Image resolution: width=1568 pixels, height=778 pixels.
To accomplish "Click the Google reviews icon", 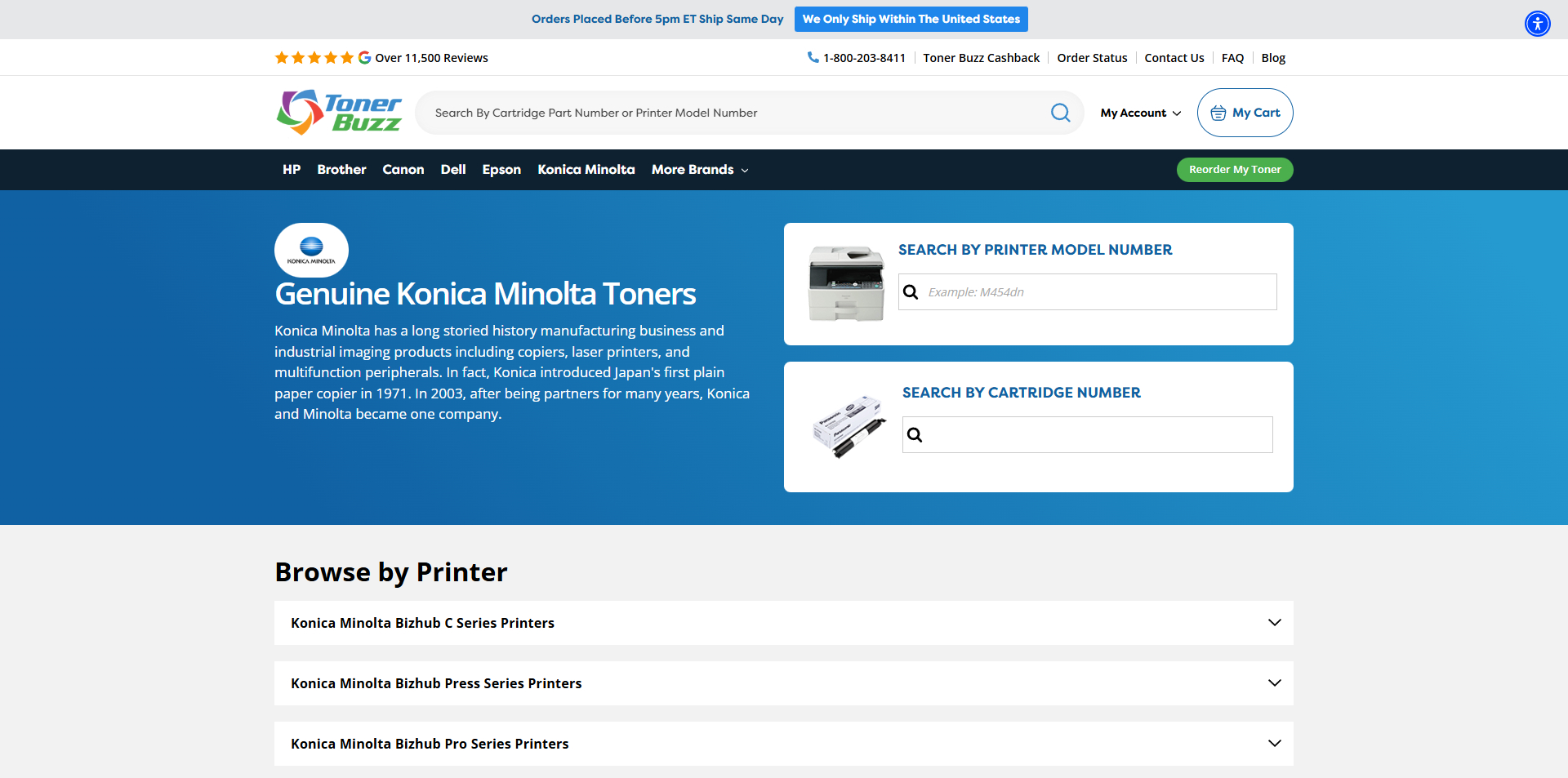I will click(x=363, y=57).
